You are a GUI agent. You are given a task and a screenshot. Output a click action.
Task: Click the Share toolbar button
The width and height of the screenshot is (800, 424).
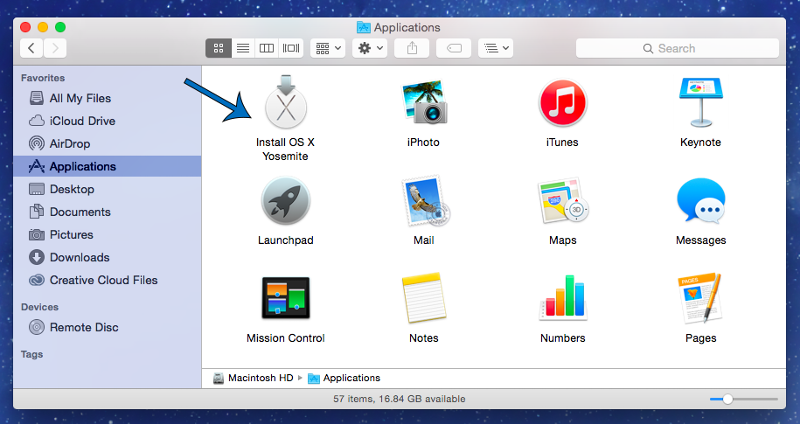(412, 48)
